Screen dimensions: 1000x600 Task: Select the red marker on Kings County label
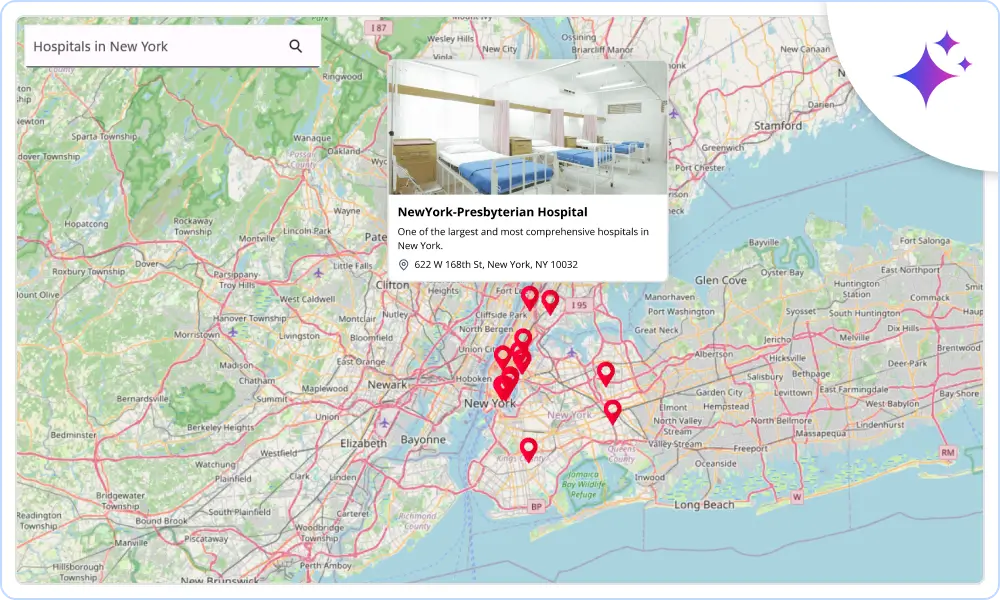(x=528, y=450)
